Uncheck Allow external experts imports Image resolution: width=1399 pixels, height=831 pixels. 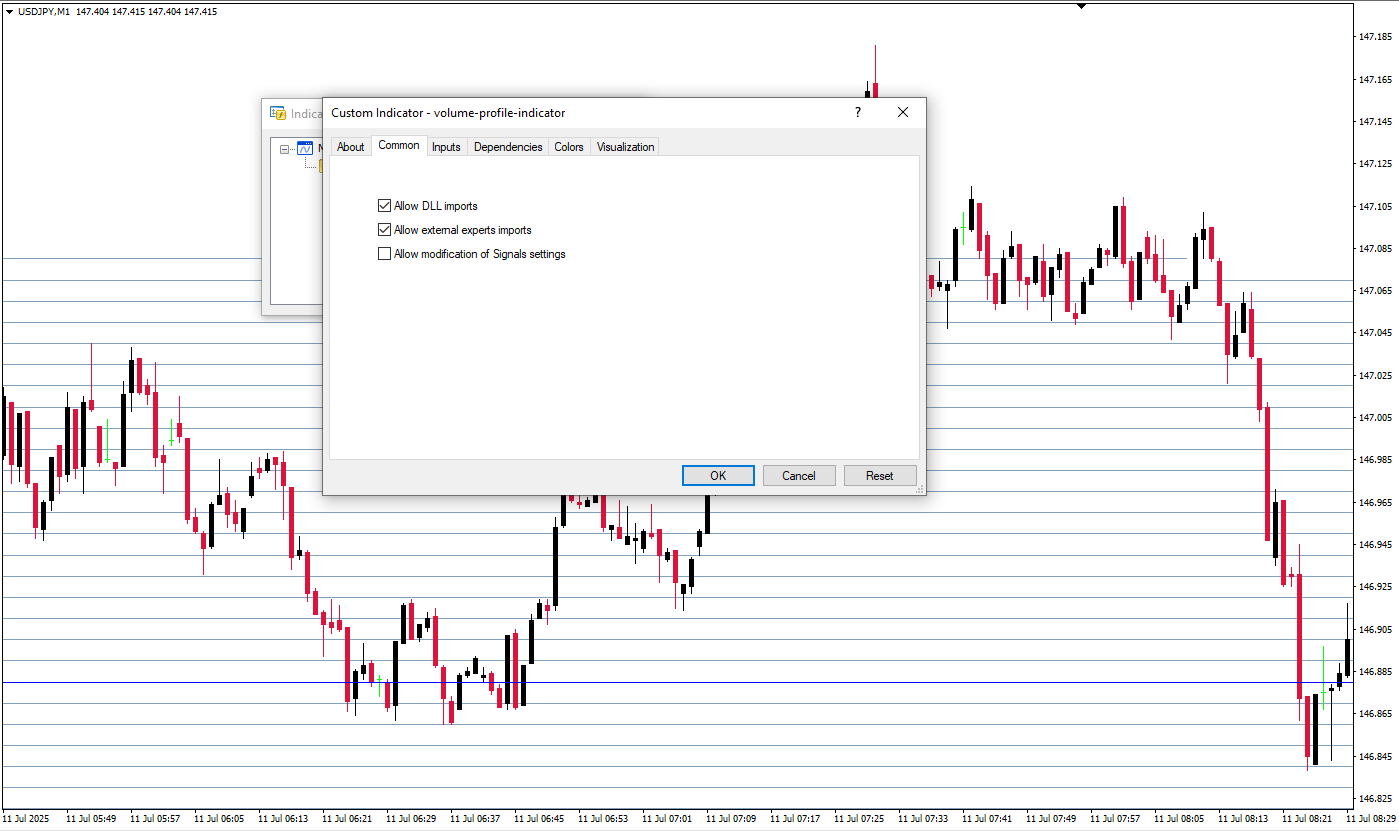pyautogui.click(x=384, y=230)
